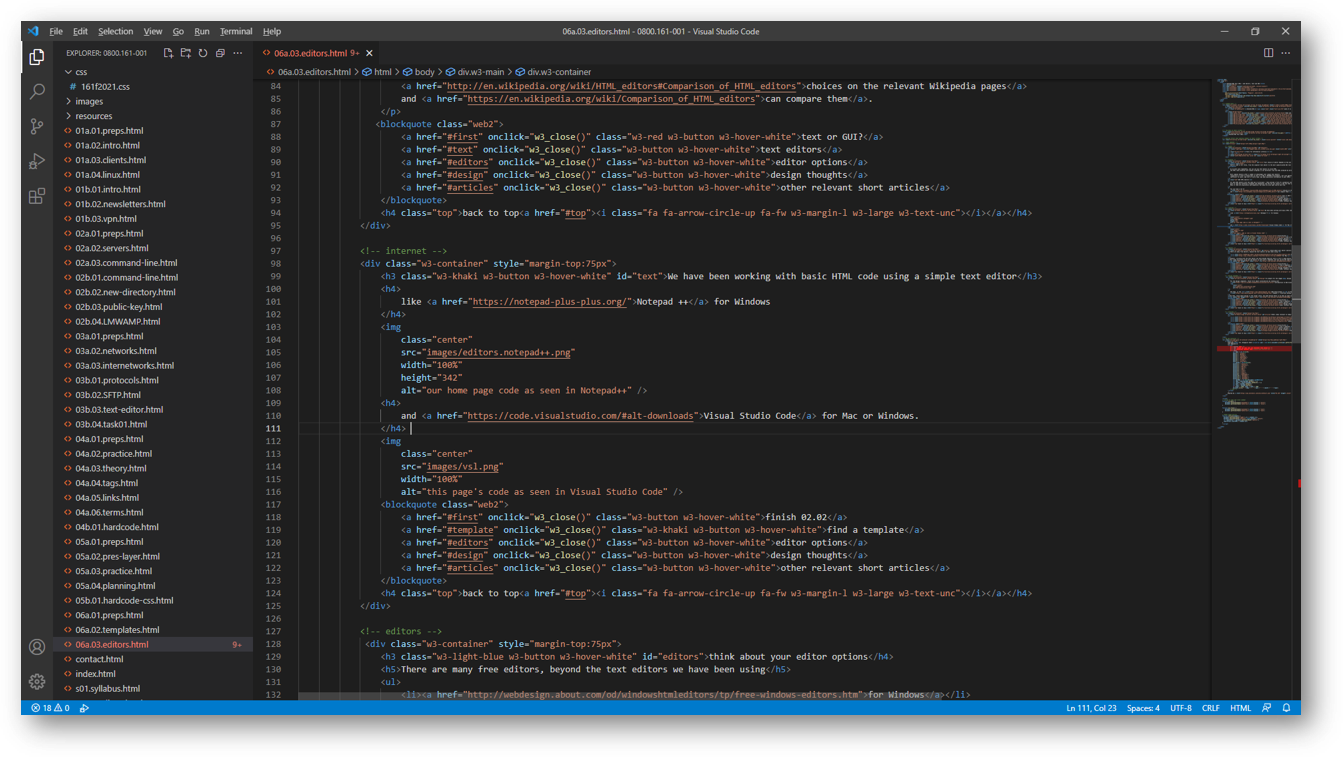Collapse the css folder
This screenshot has width=1343, height=757.
pos(80,72)
